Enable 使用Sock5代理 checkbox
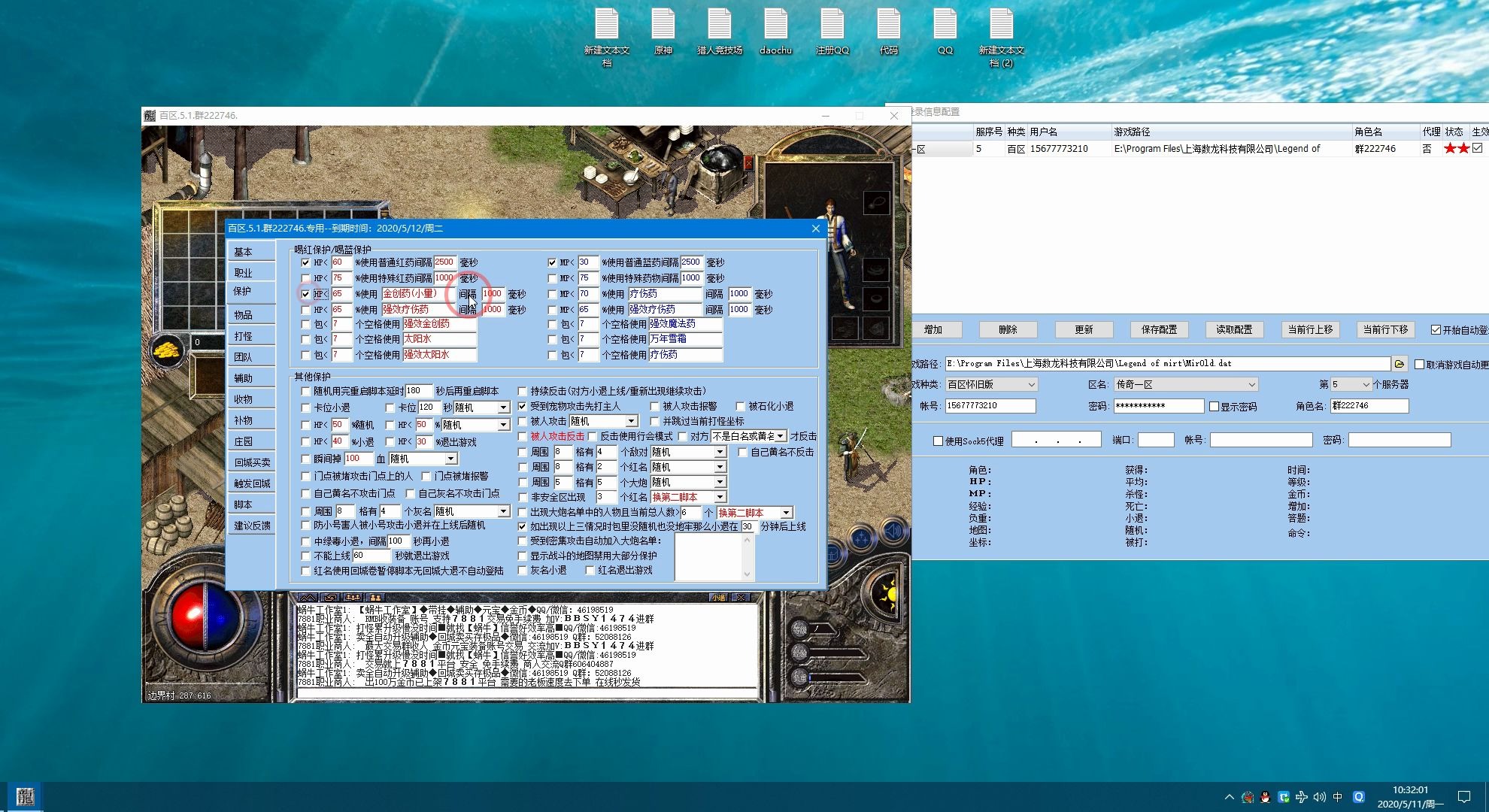 point(938,441)
